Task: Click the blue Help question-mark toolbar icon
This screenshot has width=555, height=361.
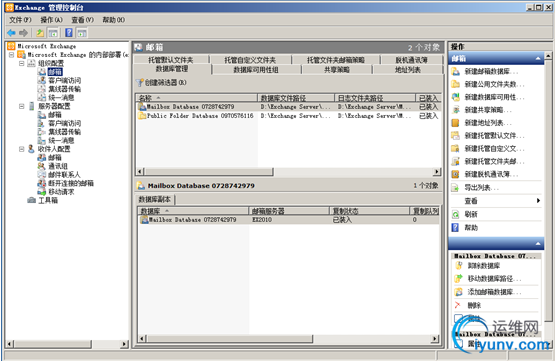Action: pos(69,33)
